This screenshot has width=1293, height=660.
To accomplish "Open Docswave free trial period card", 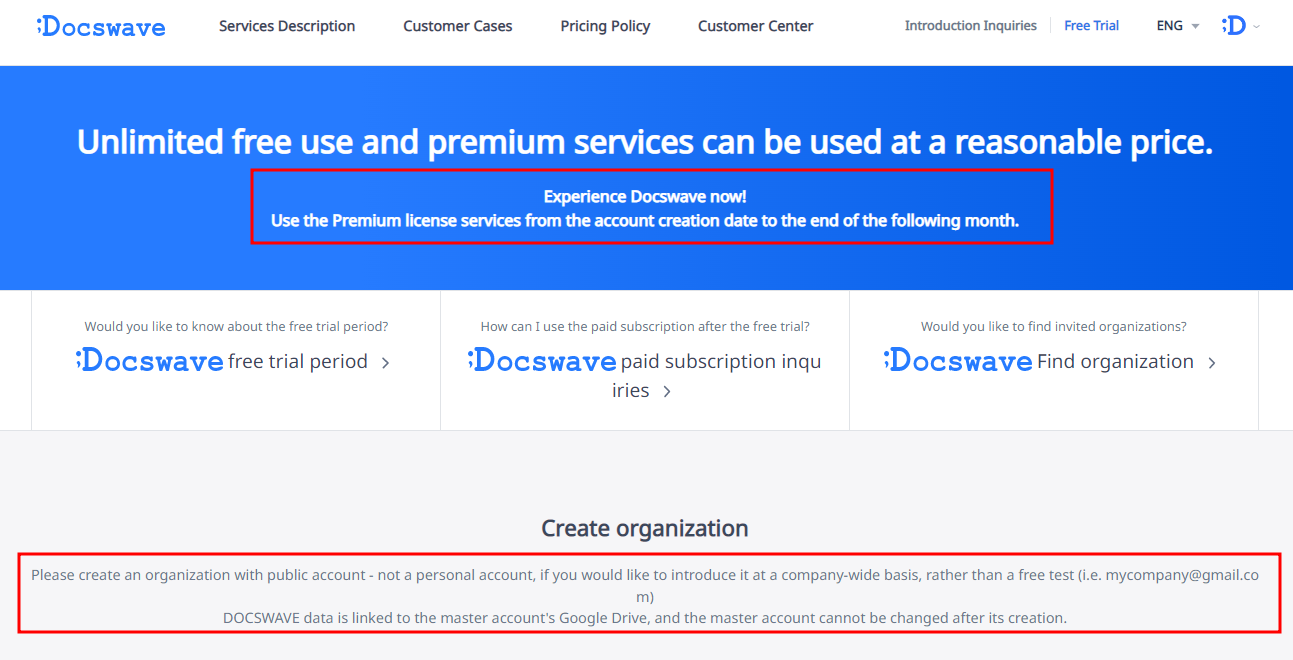I will click(235, 361).
